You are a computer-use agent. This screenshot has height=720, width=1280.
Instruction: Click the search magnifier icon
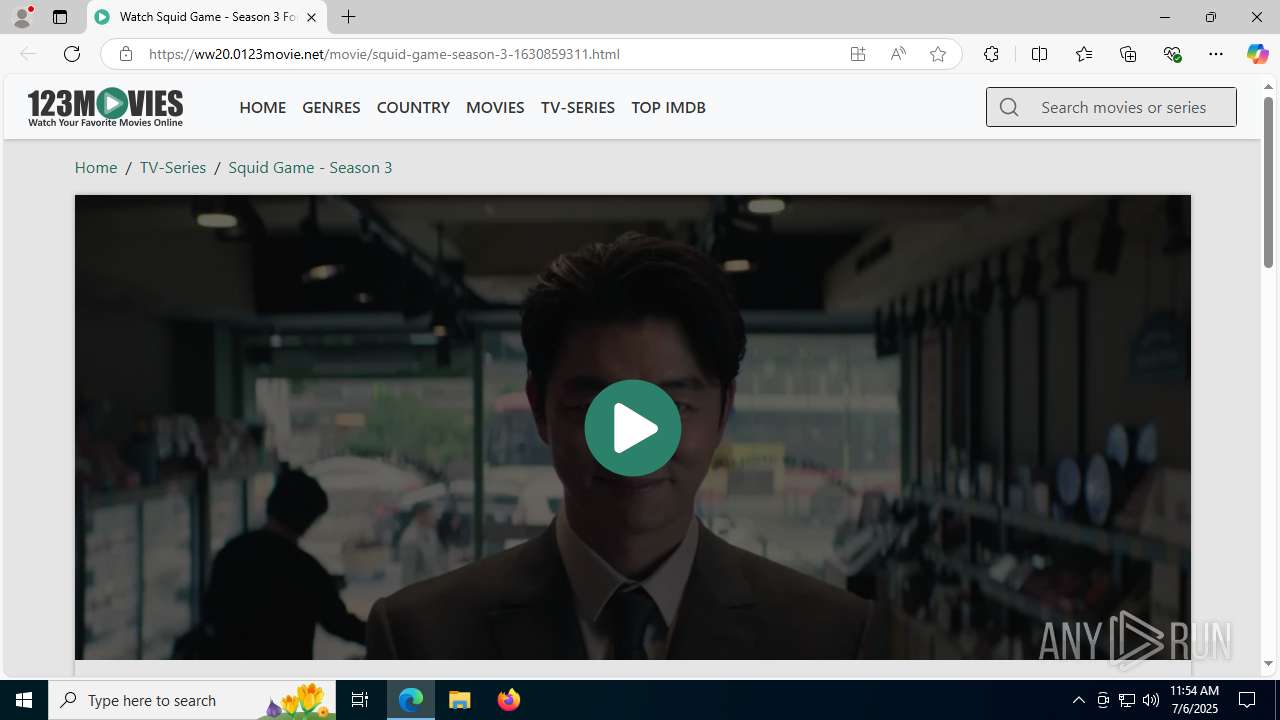[x=1009, y=107]
